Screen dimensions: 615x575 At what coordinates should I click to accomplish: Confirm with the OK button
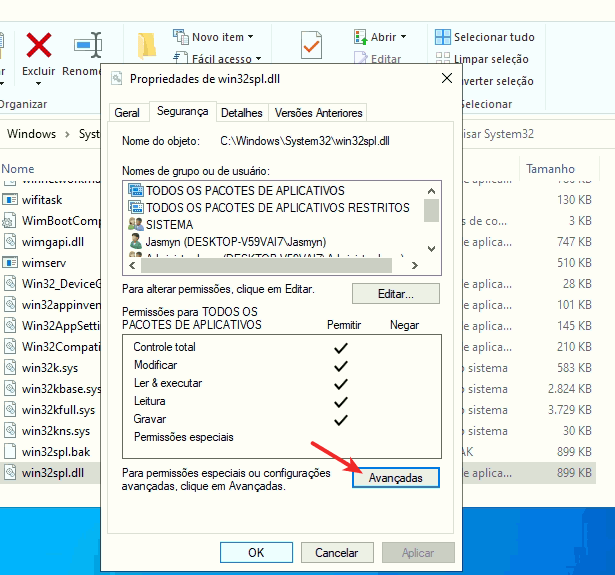[256, 552]
